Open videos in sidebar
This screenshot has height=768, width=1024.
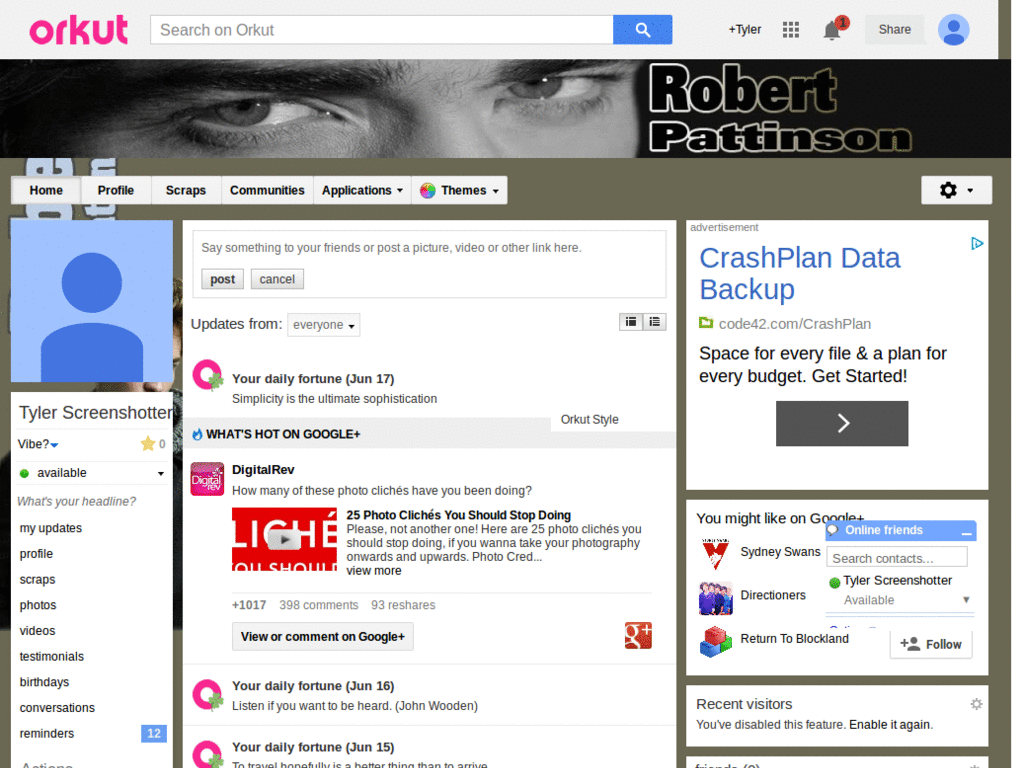click(x=37, y=631)
